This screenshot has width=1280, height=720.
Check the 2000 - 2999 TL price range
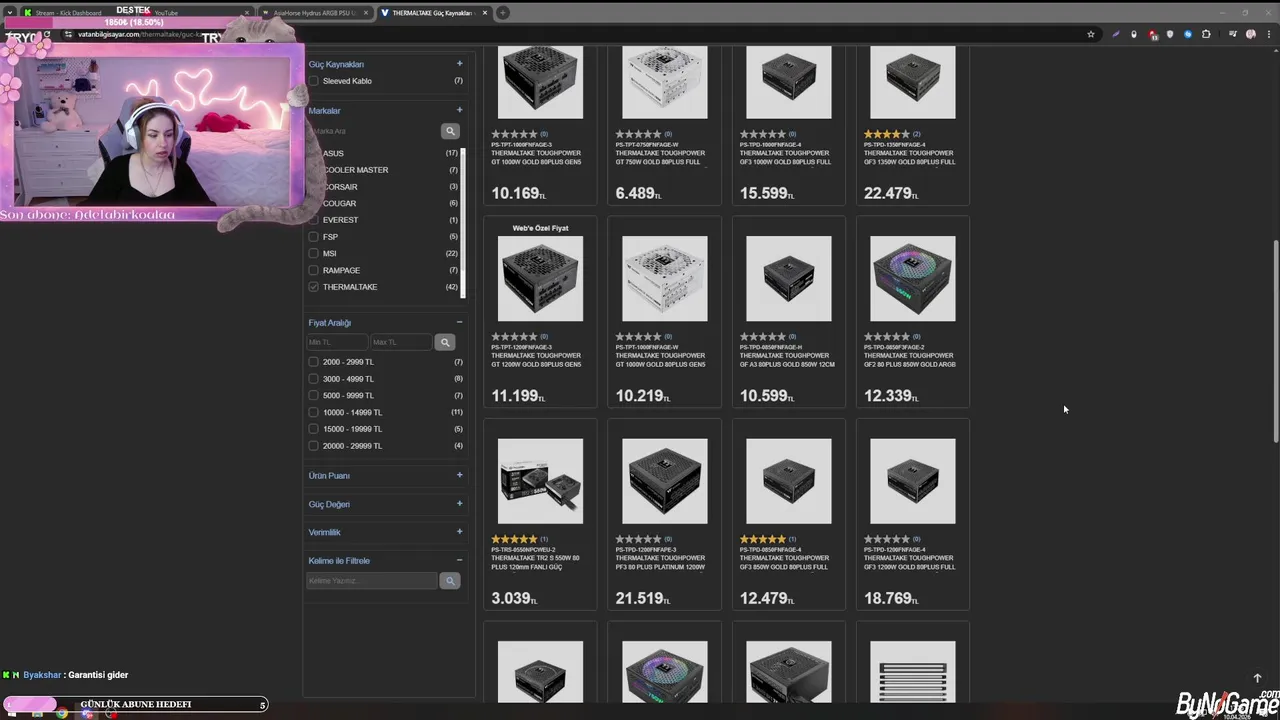[314, 362]
